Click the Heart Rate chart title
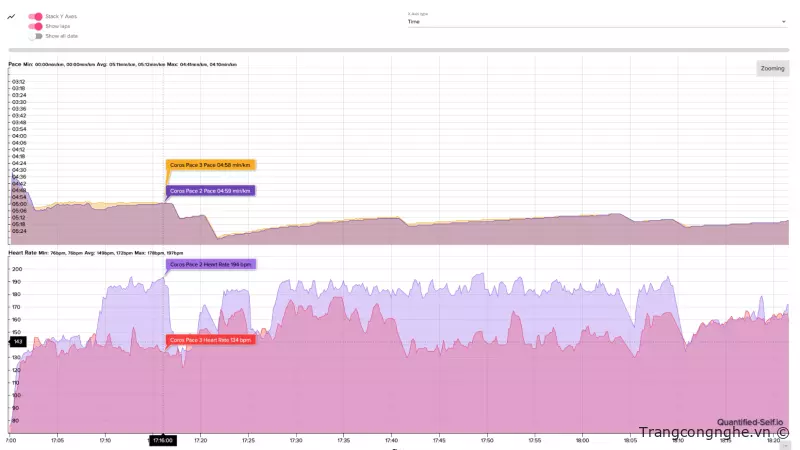The width and height of the screenshot is (800, 450). (22, 254)
